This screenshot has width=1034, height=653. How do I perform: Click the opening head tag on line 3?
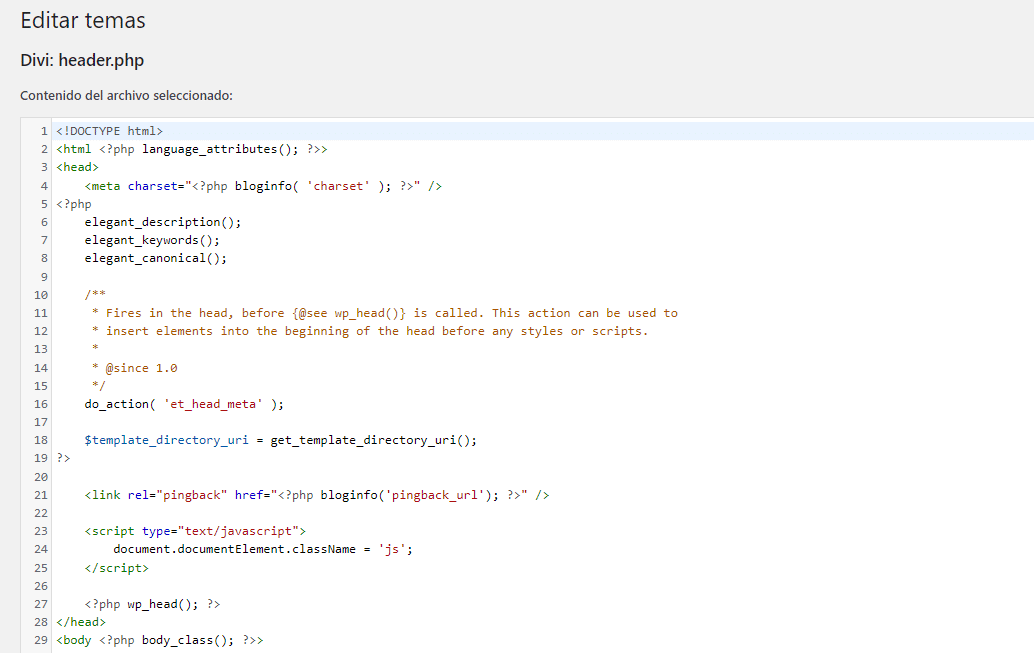click(x=77, y=168)
